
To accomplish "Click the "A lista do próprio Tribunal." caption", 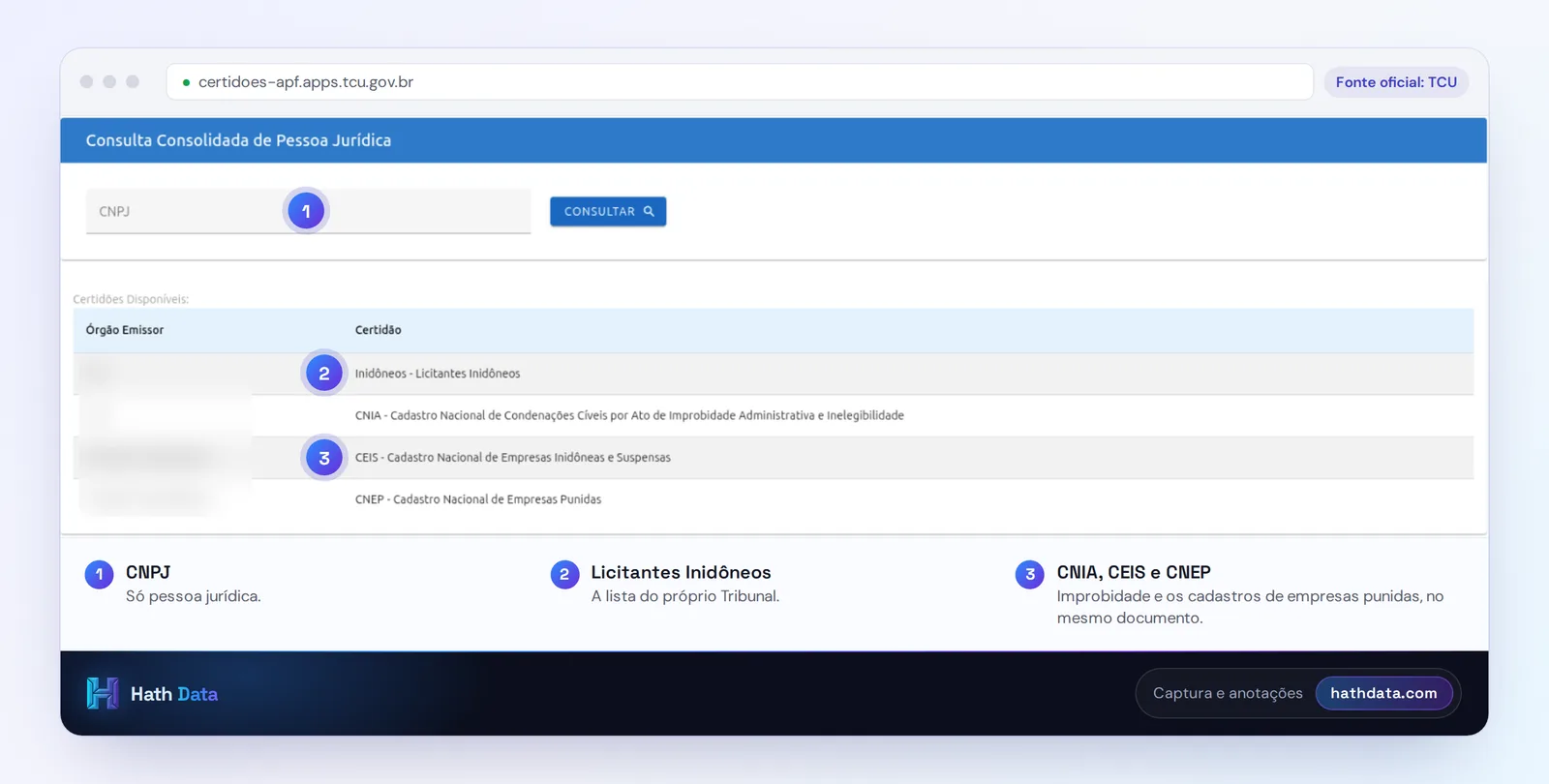I will pyautogui.click(x=685, y=596).
